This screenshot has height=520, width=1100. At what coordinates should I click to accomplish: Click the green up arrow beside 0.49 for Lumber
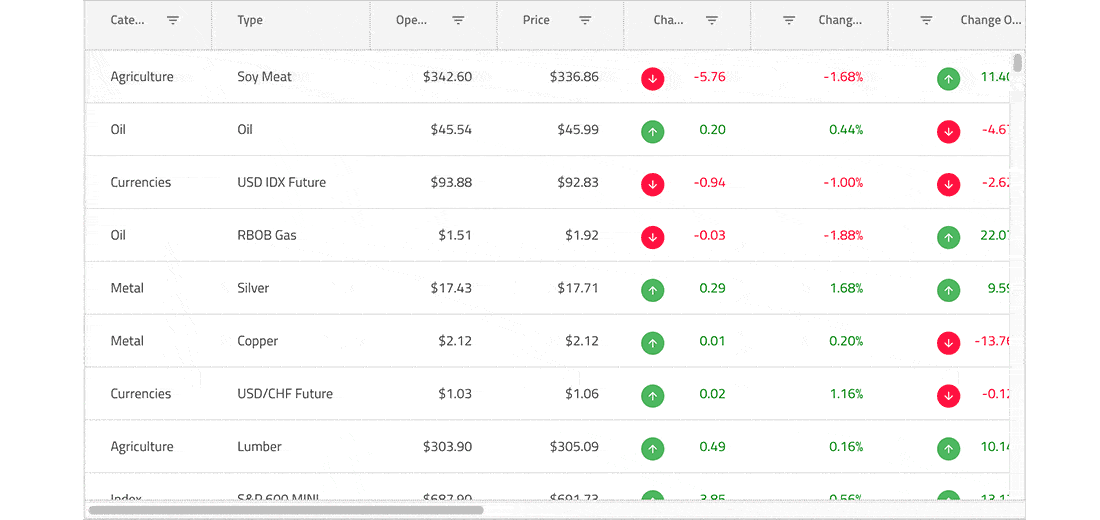[x=652, y=448]
